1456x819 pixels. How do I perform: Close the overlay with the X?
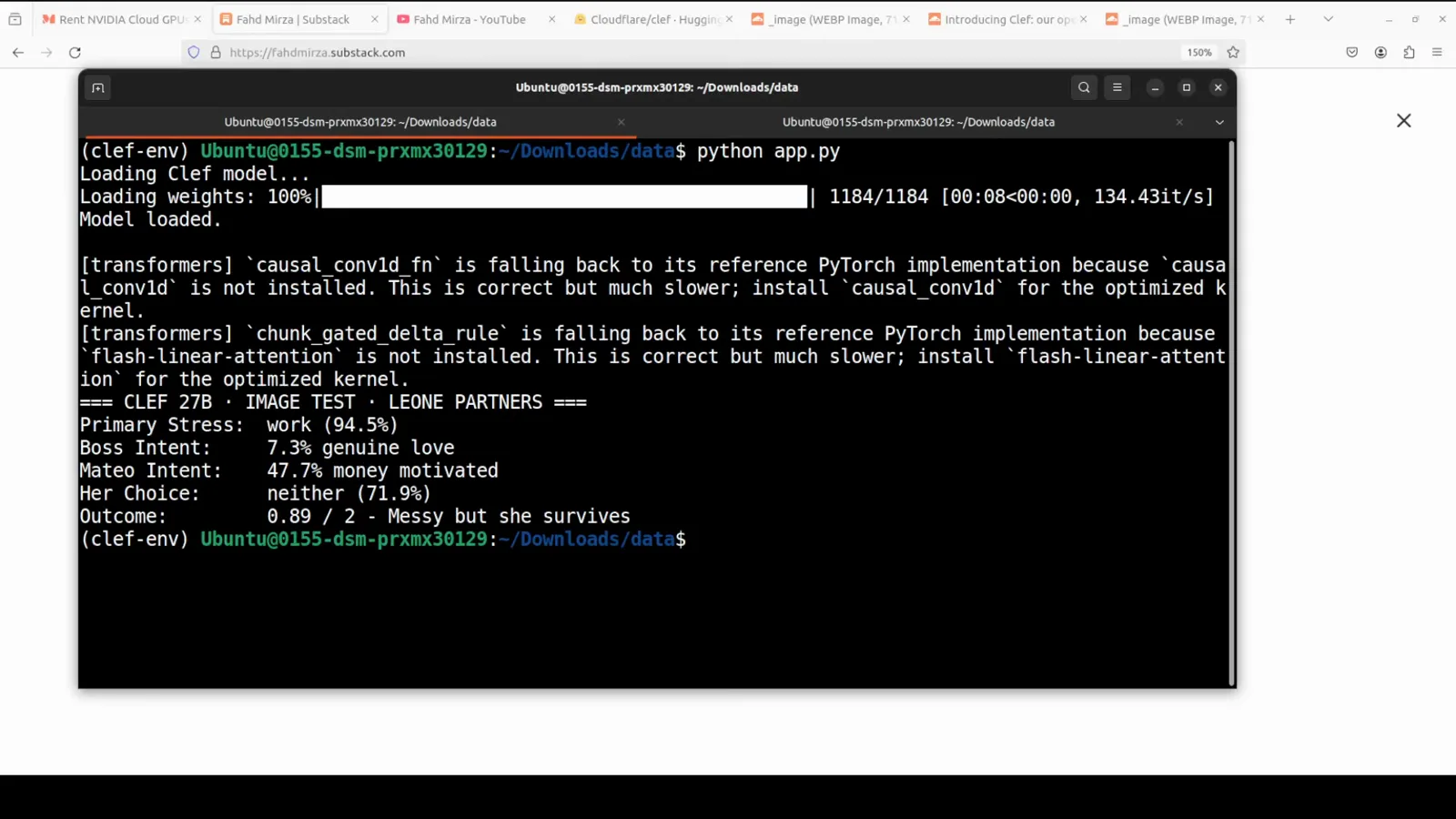tap(1404, 121)
